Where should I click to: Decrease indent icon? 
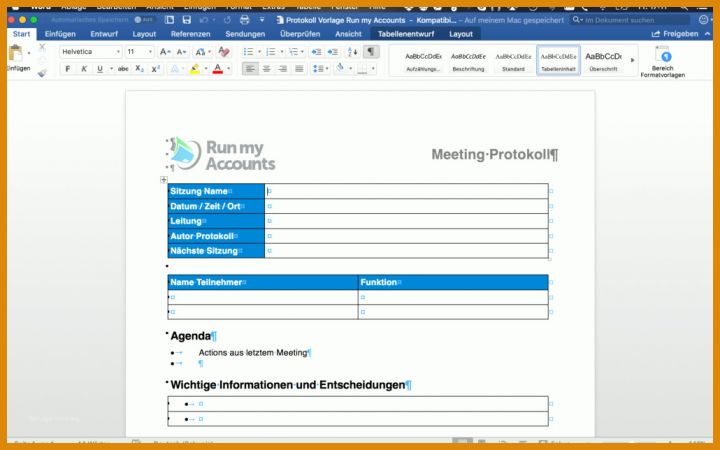coord(316,52)
